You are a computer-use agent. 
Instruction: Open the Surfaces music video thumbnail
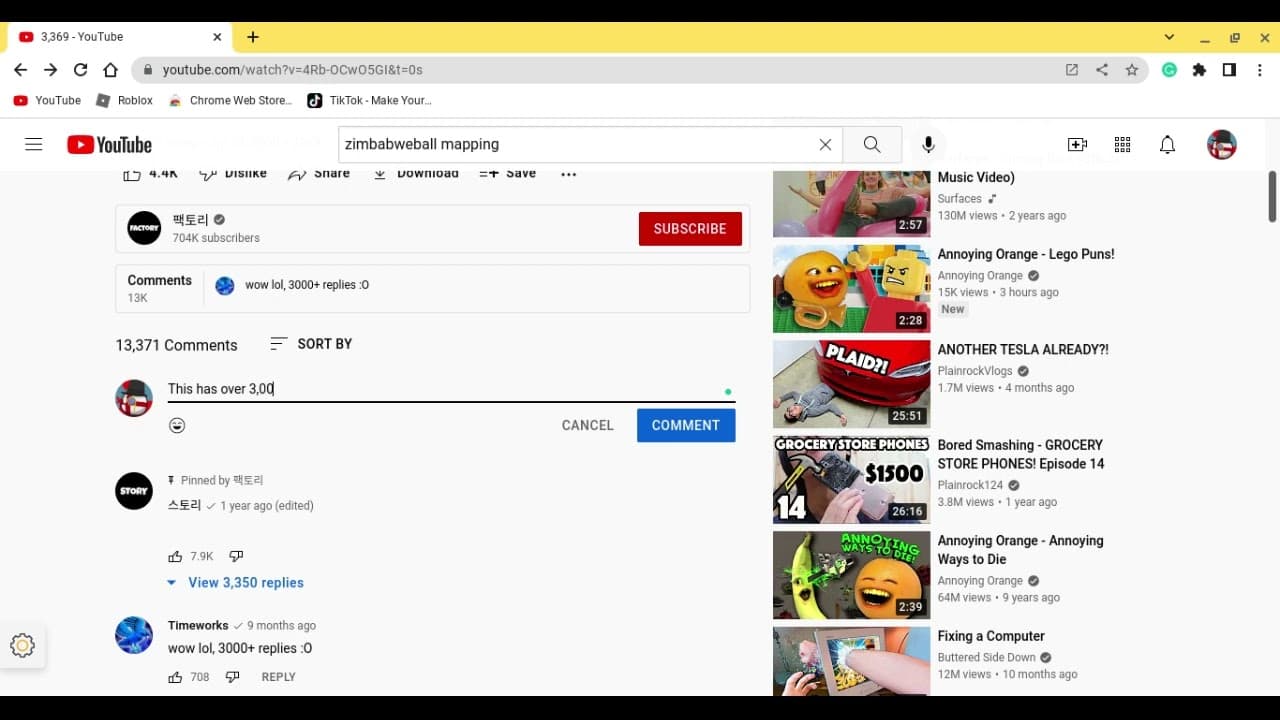tap(851, 203)
